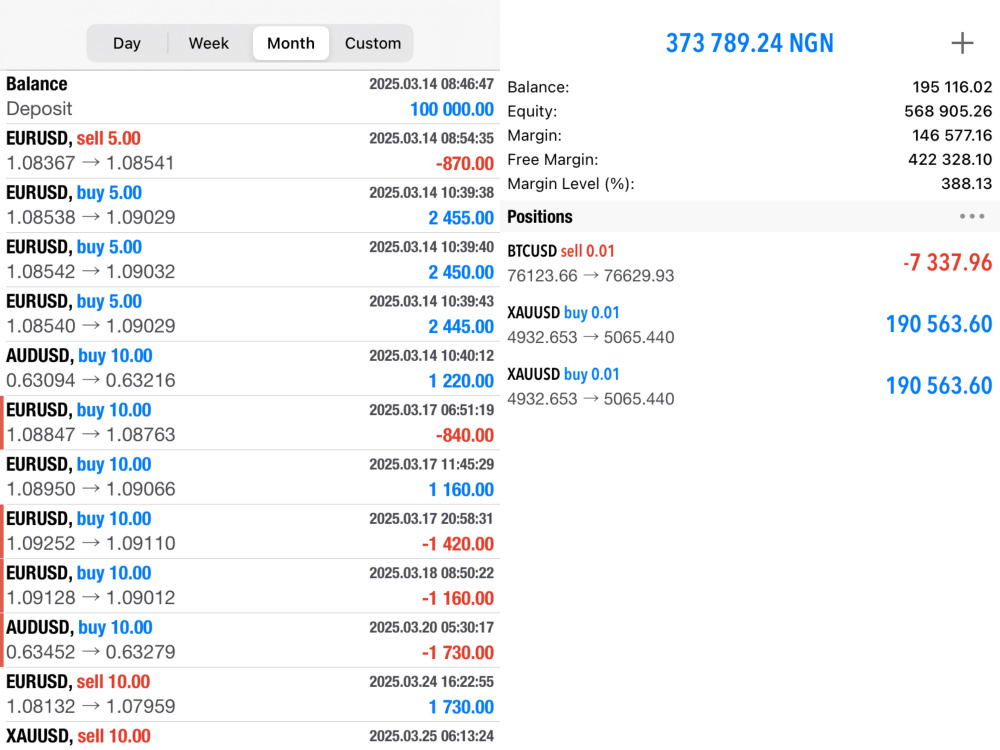
Task: Click price range 76123.66 → 76629.93
Action: [591, 276]
